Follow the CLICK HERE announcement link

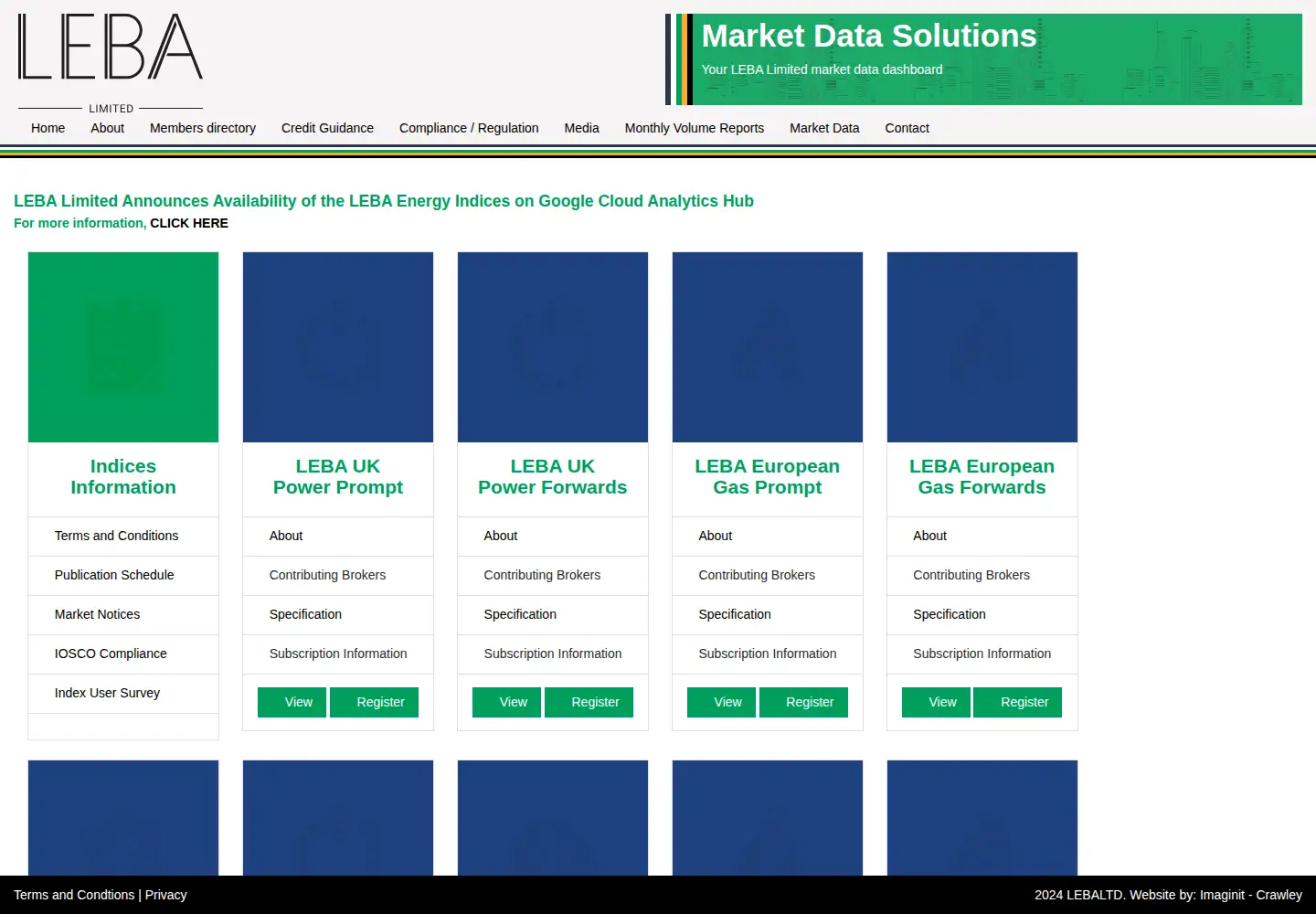(189, 223)
